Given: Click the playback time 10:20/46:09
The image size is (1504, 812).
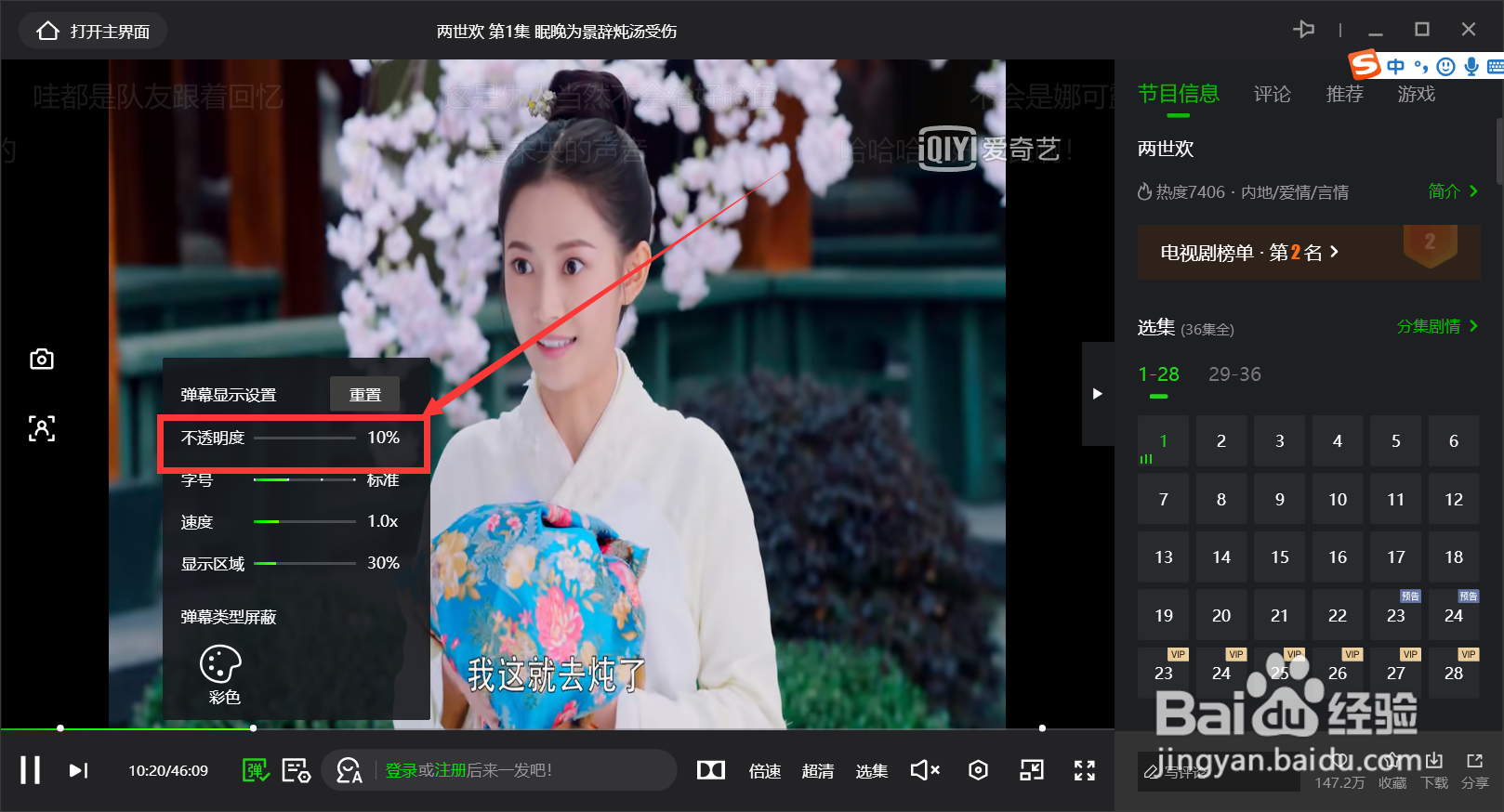Looking at the screenshot, I should [x=168, y=771].
